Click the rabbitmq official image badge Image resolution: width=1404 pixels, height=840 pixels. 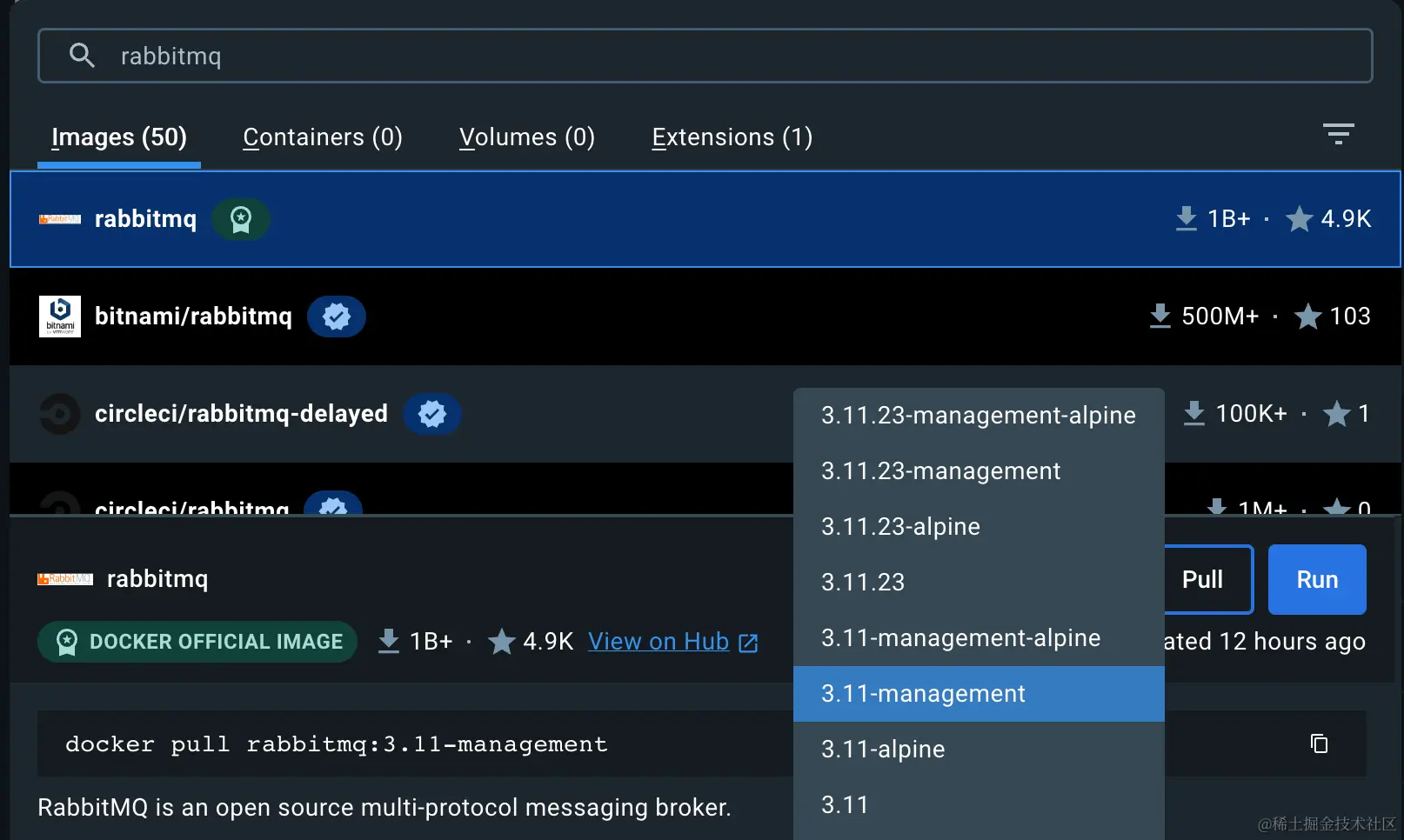pyautogui.click(x=241, y=219)
